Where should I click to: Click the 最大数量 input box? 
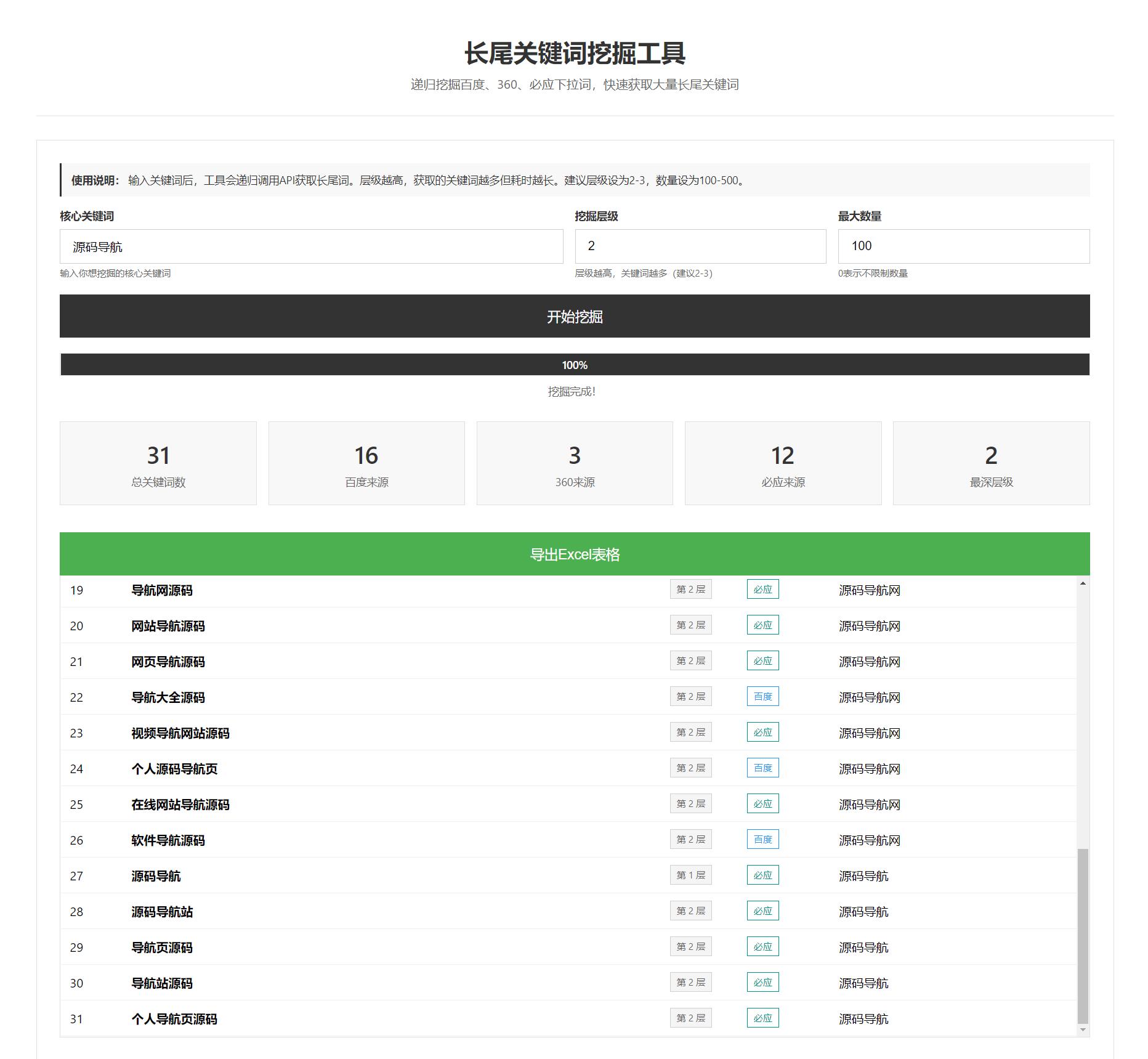point(963,246)
